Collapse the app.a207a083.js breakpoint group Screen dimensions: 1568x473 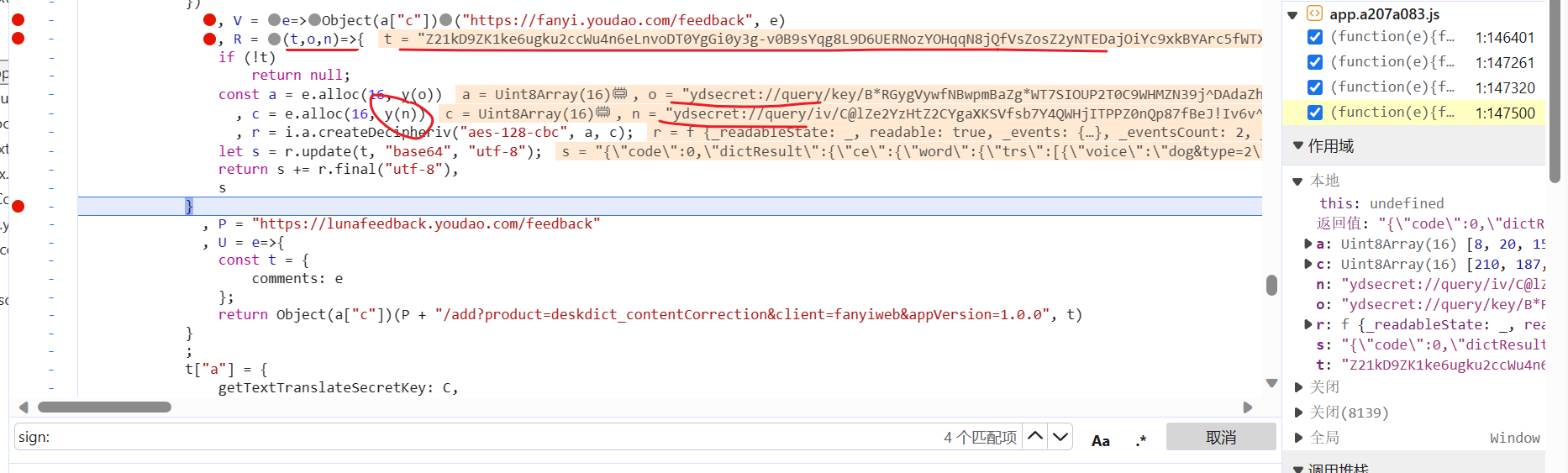pos(1292,14)
